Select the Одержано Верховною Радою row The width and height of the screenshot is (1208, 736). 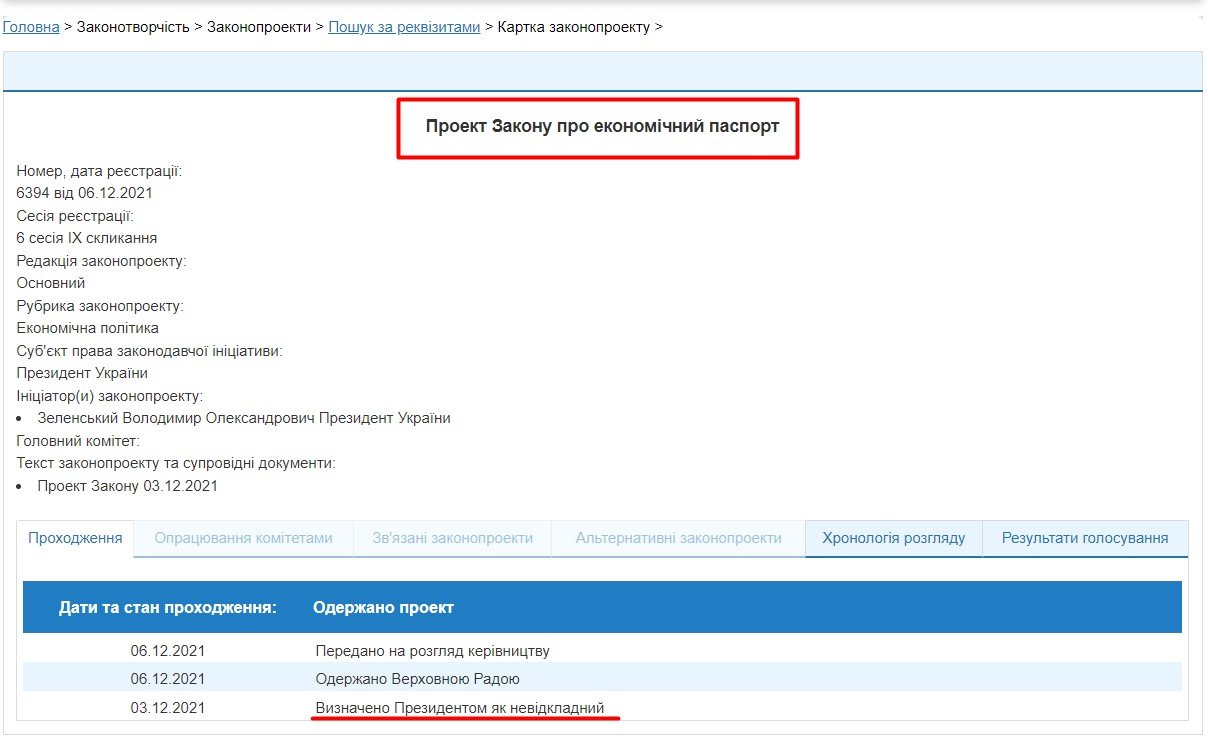417,679
